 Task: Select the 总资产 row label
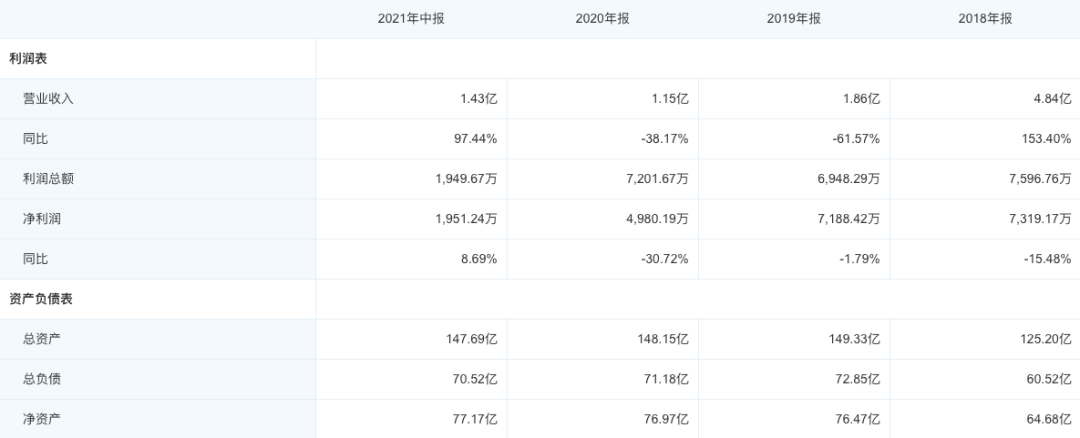click(x=42, y=339)
